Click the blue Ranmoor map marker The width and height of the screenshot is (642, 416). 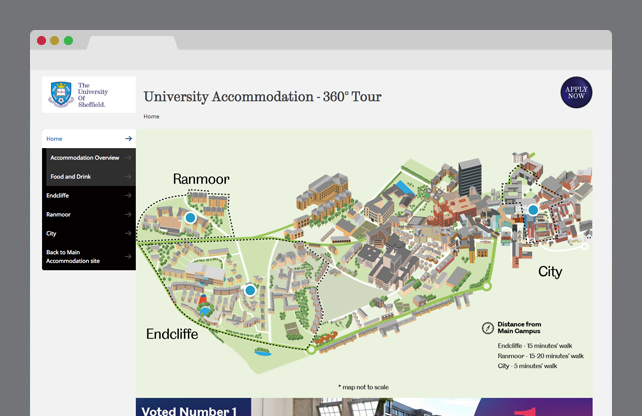point(190,217)
